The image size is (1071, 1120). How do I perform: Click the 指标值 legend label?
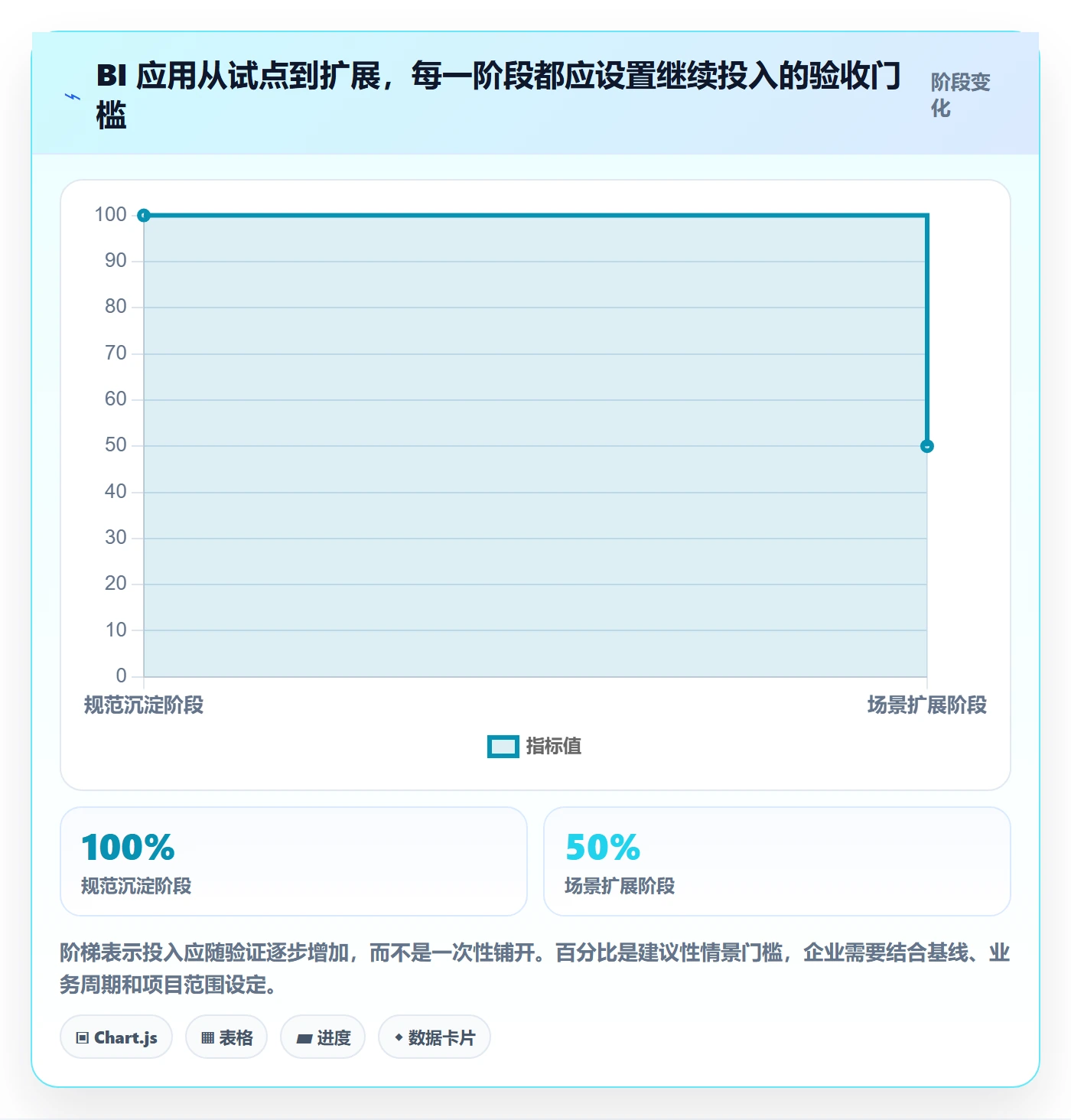click(553, 746)
